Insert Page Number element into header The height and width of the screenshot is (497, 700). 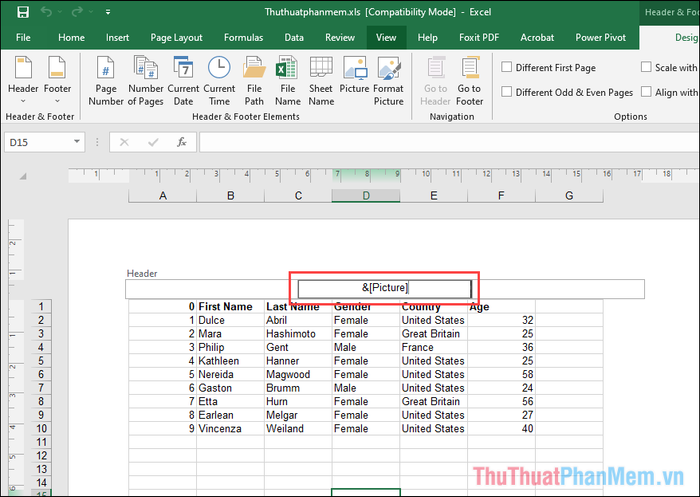pos(106,79)
